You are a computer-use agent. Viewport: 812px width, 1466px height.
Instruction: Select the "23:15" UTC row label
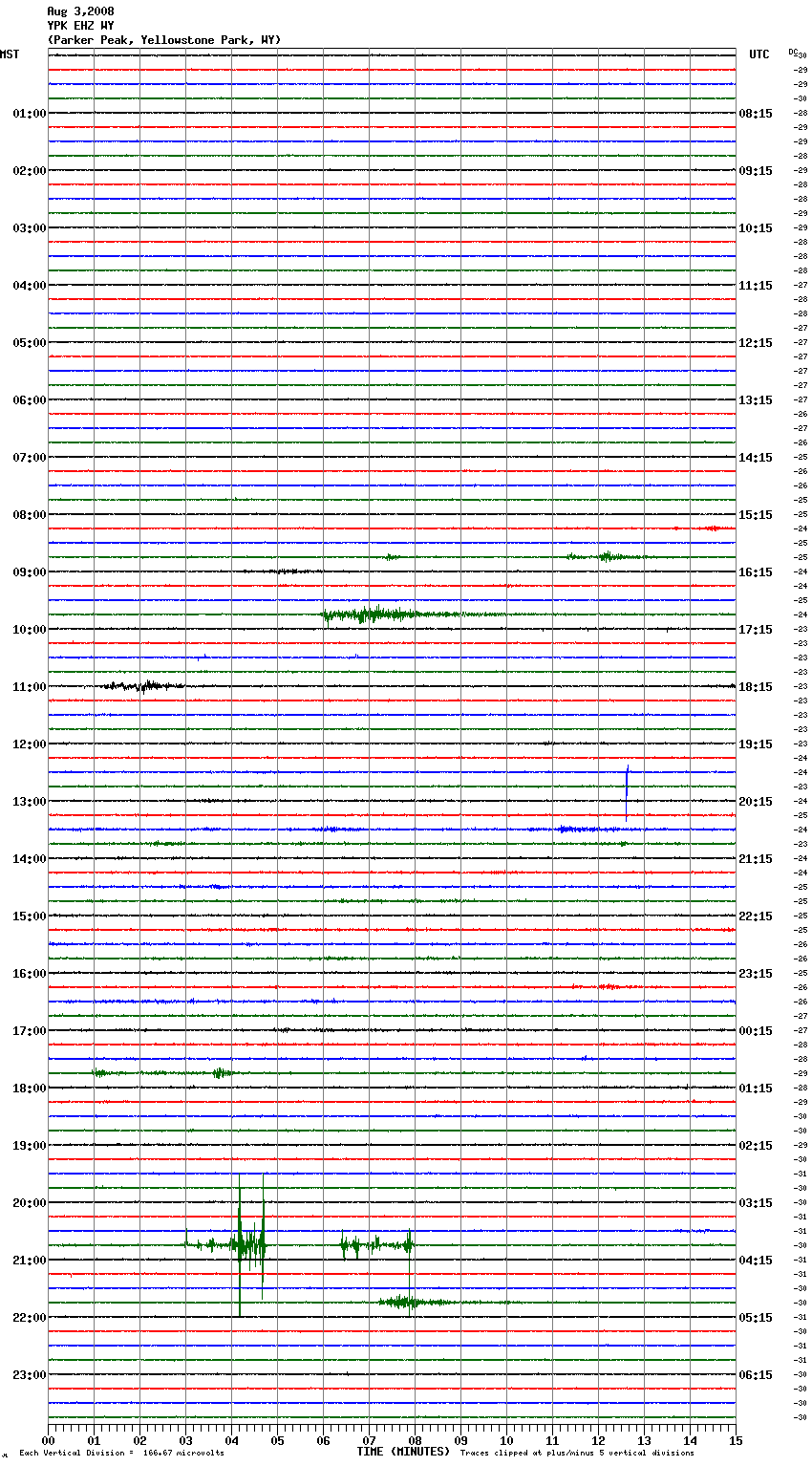point(756,974)
